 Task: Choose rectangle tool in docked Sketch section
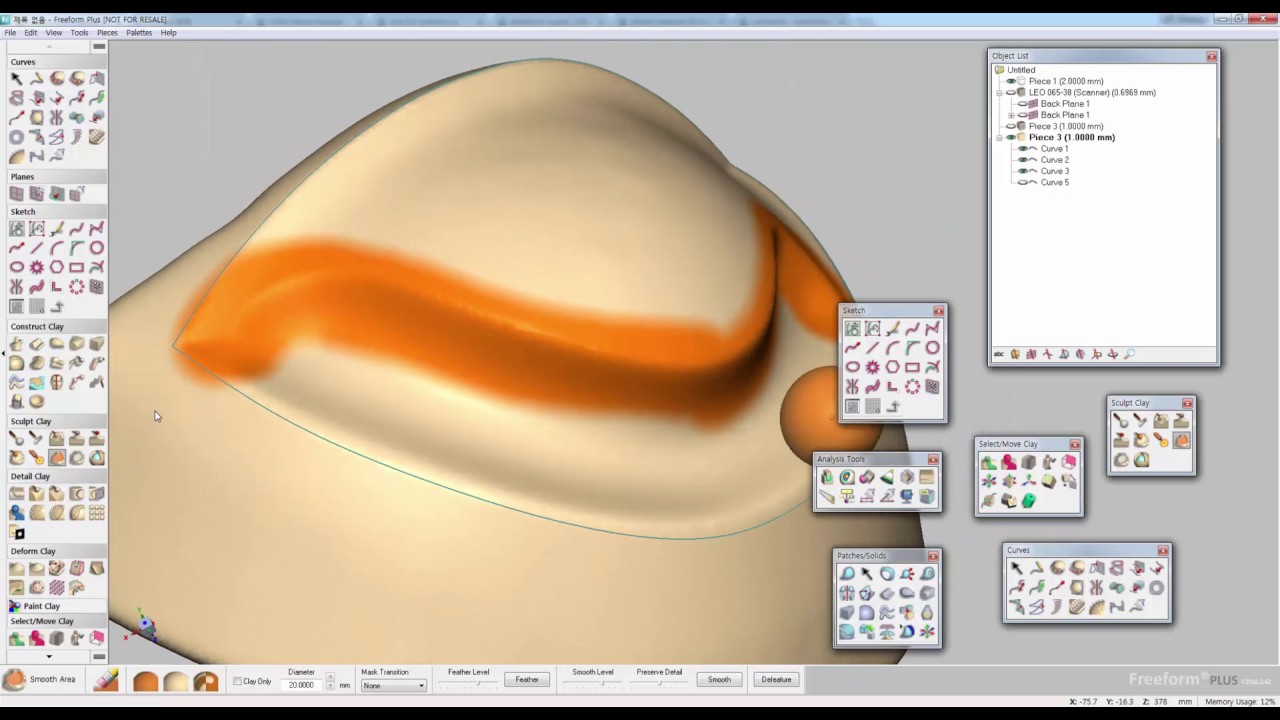pos(77,267)
